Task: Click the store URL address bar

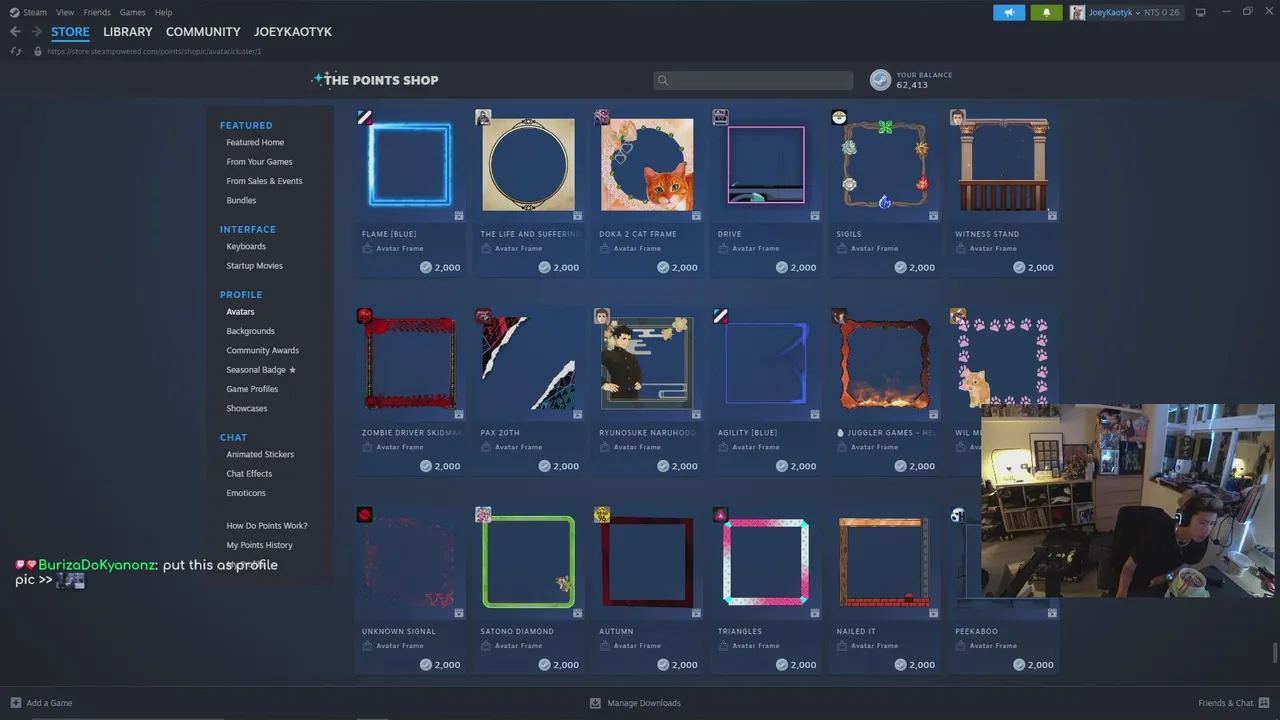Action: (155, 51)
